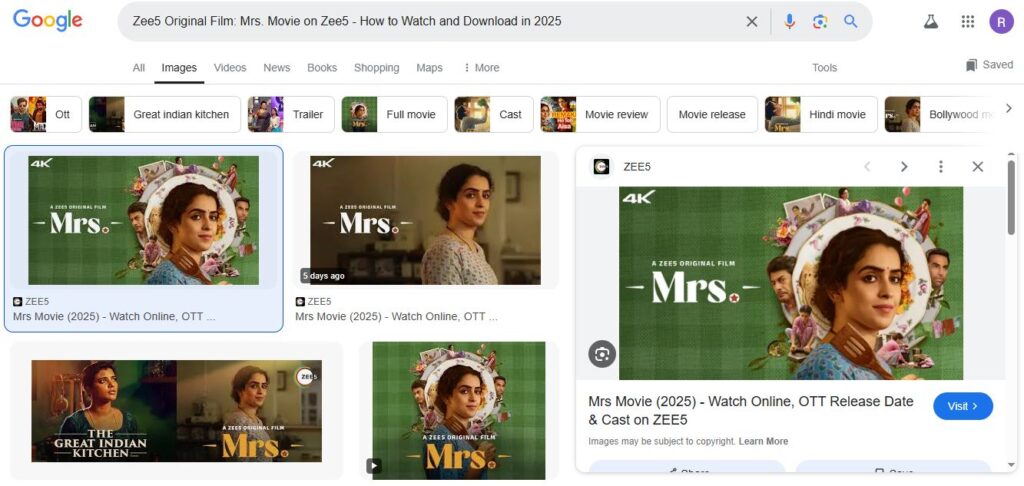
Task: Click the magnifying glass search icon
Action: [x=851, y=21]
